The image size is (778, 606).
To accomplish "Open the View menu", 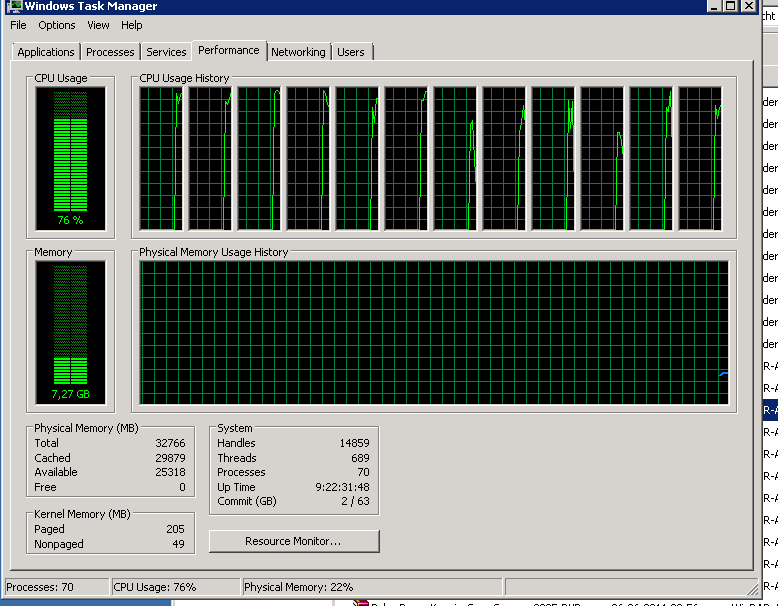I will (98, 25).
